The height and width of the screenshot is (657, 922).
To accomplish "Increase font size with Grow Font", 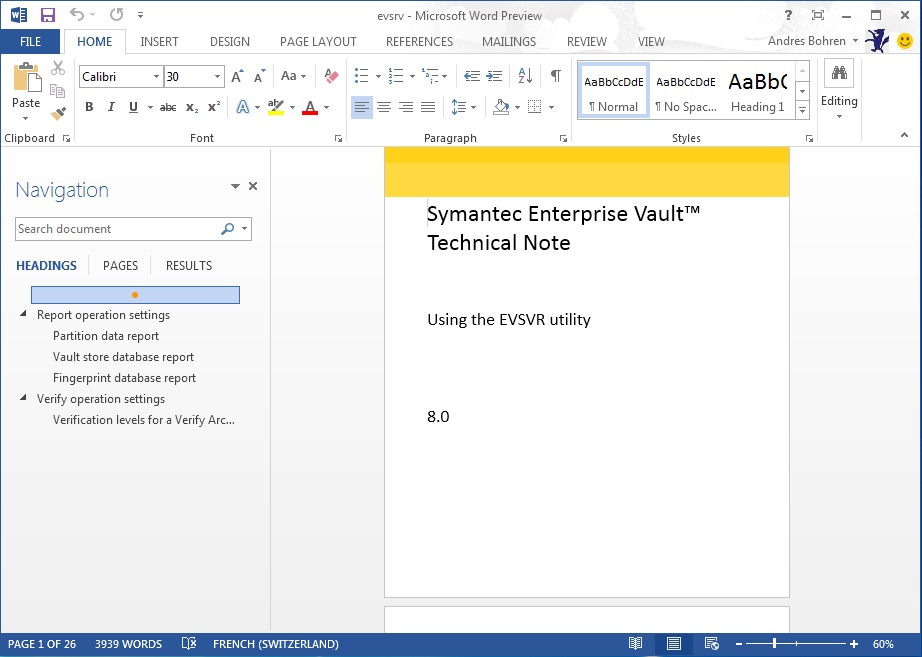I will coord(237,76).
